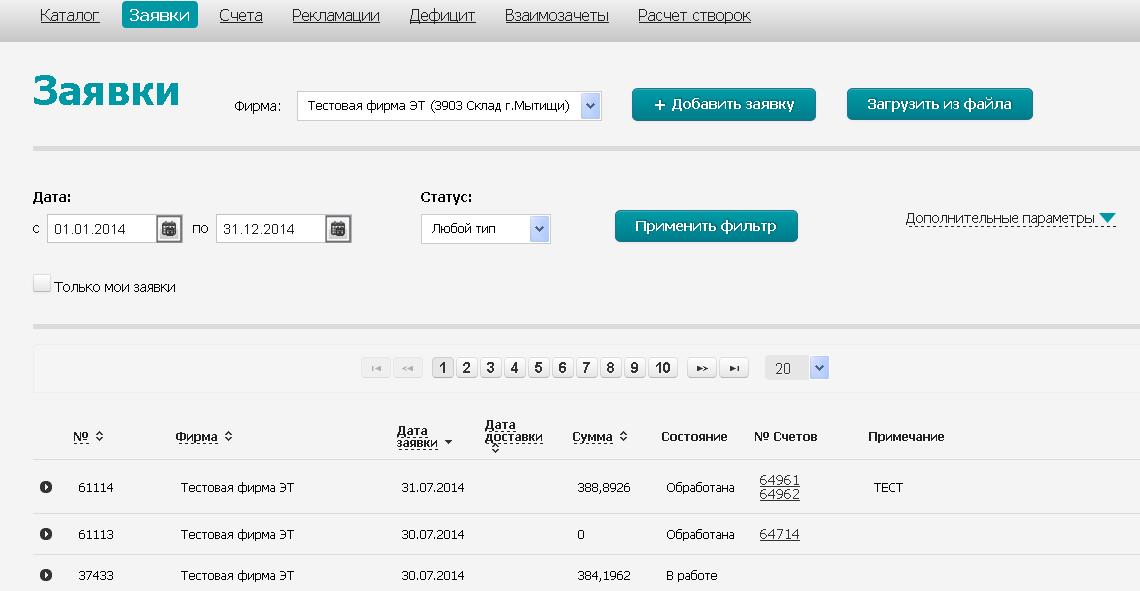Open the Статус 'Любой тип' dropdown
Screen dimensions: 1140x591
[x=539, y=229]
